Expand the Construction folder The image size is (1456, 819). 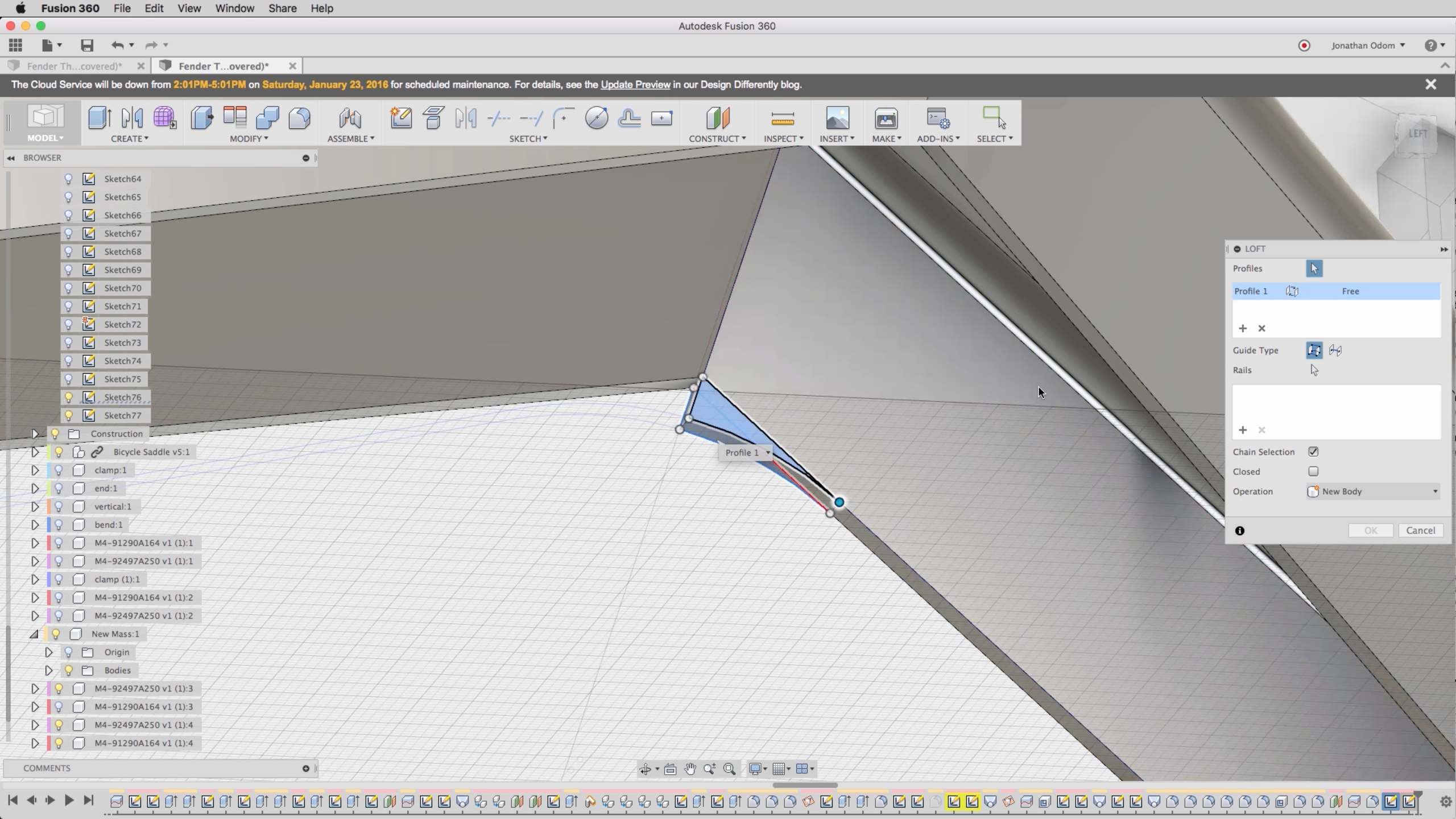[x=35, y=434]
